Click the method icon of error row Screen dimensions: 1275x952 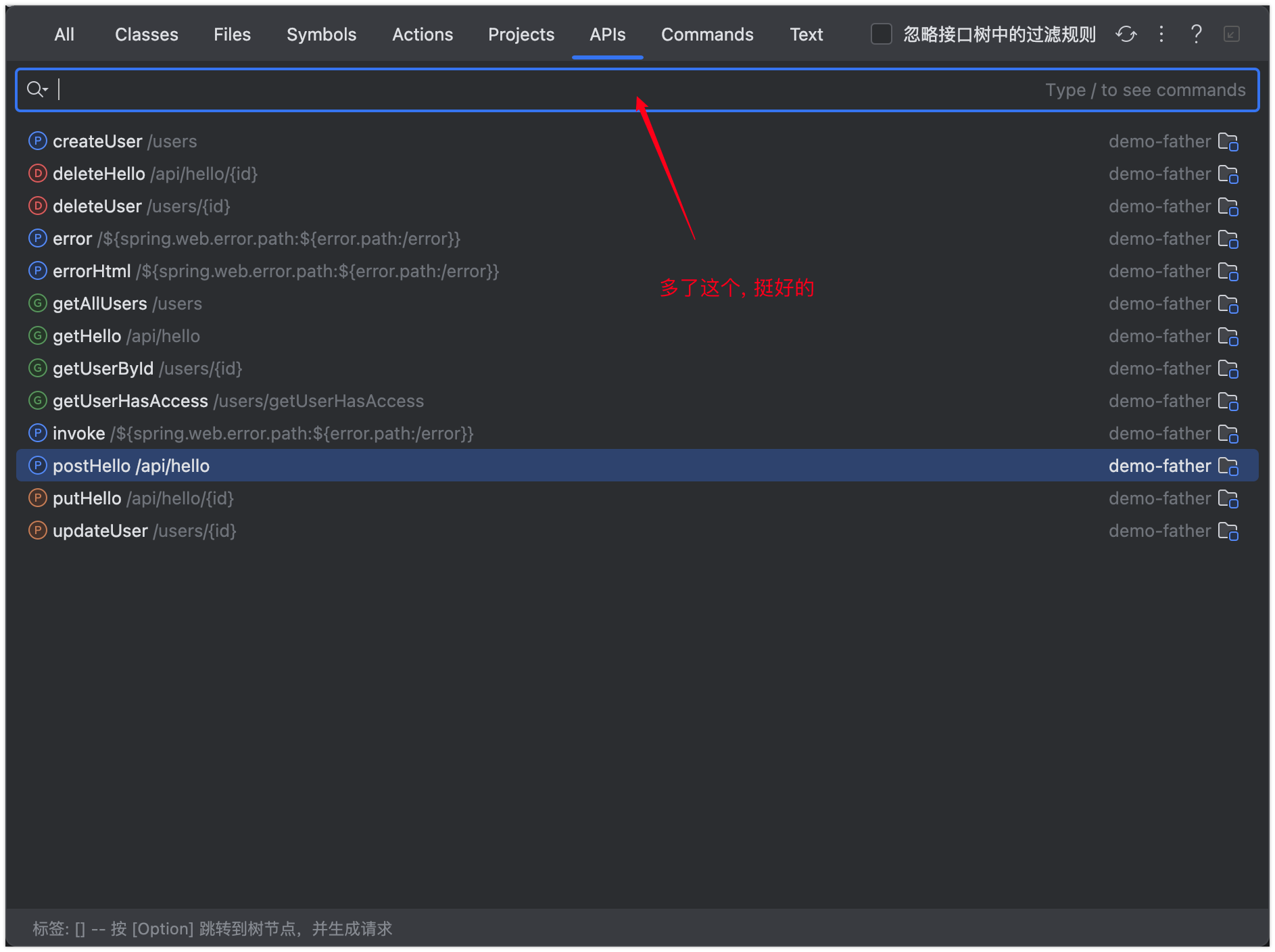click(x=38, y=238)
